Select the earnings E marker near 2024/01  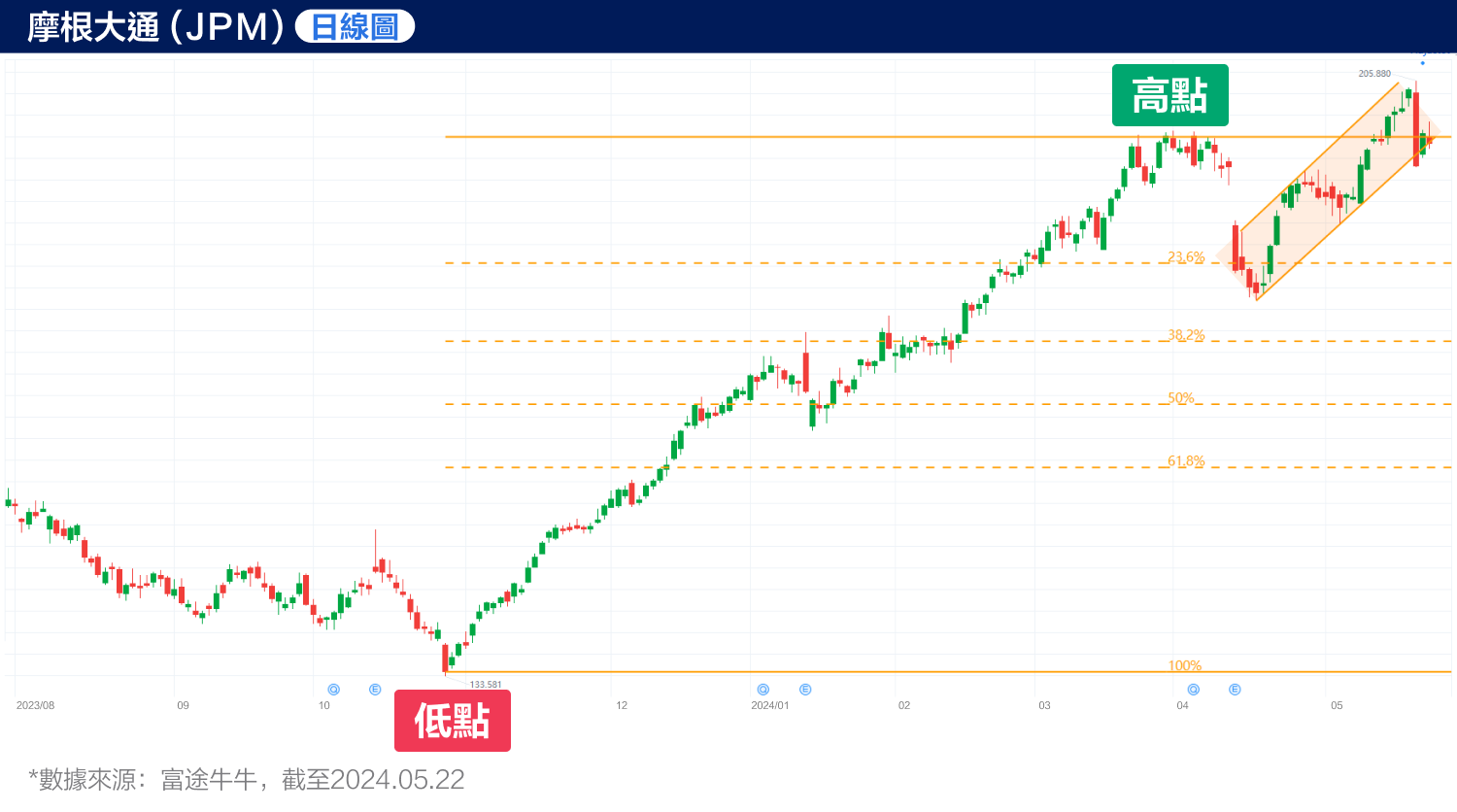click(x=805, y=689)
